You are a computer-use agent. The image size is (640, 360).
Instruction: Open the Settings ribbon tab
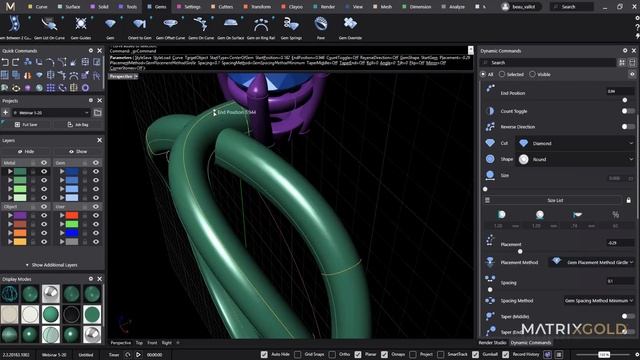click(x=189, y=7)
